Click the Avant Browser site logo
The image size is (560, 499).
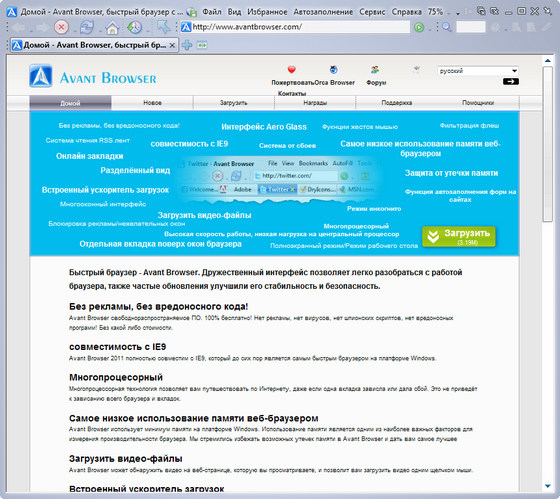[93, 77]
